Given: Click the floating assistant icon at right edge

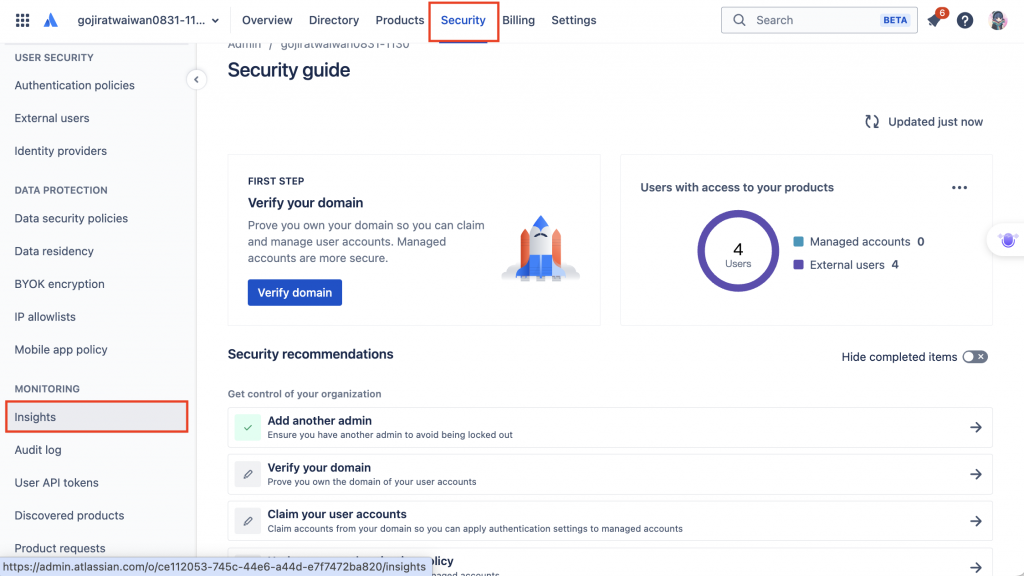Looking at the screenshot, I should (1008, 240).
